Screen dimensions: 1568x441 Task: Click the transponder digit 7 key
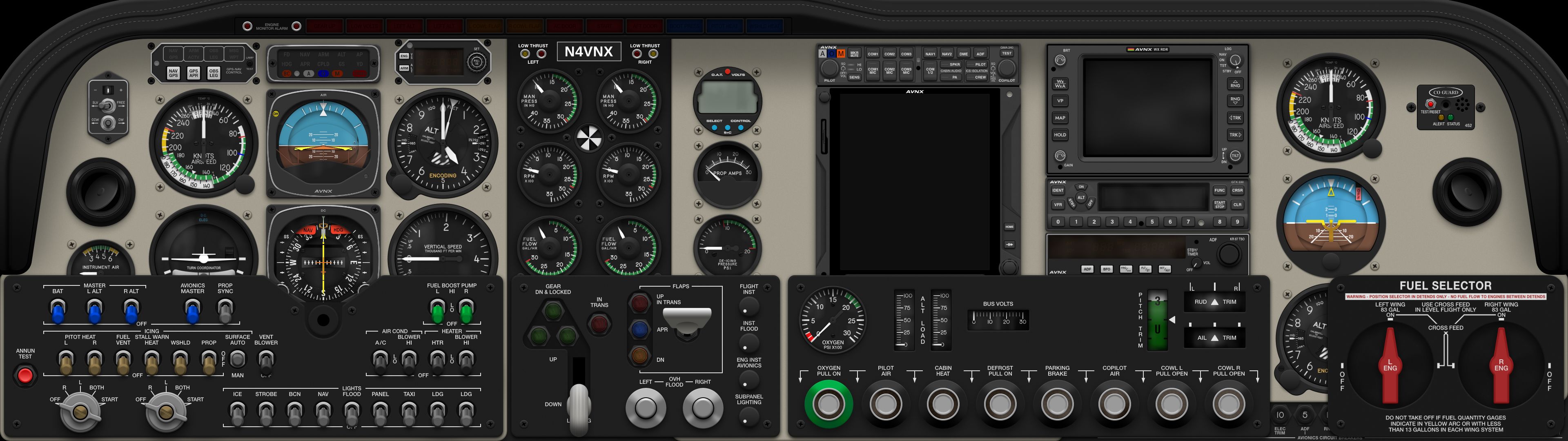click(x=1187, y=222)
